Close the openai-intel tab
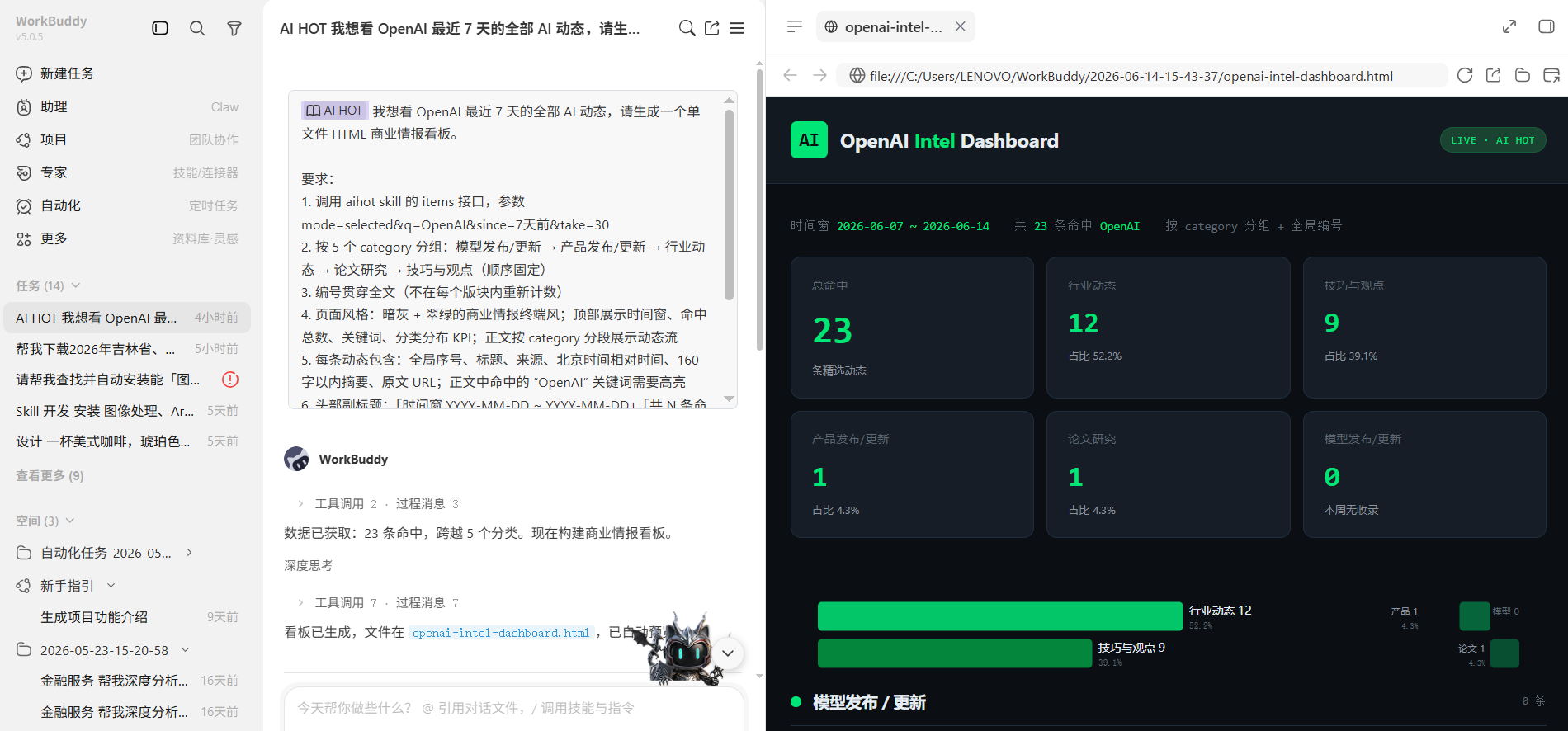Screen dimensions: 1568x731 (961, 26)
